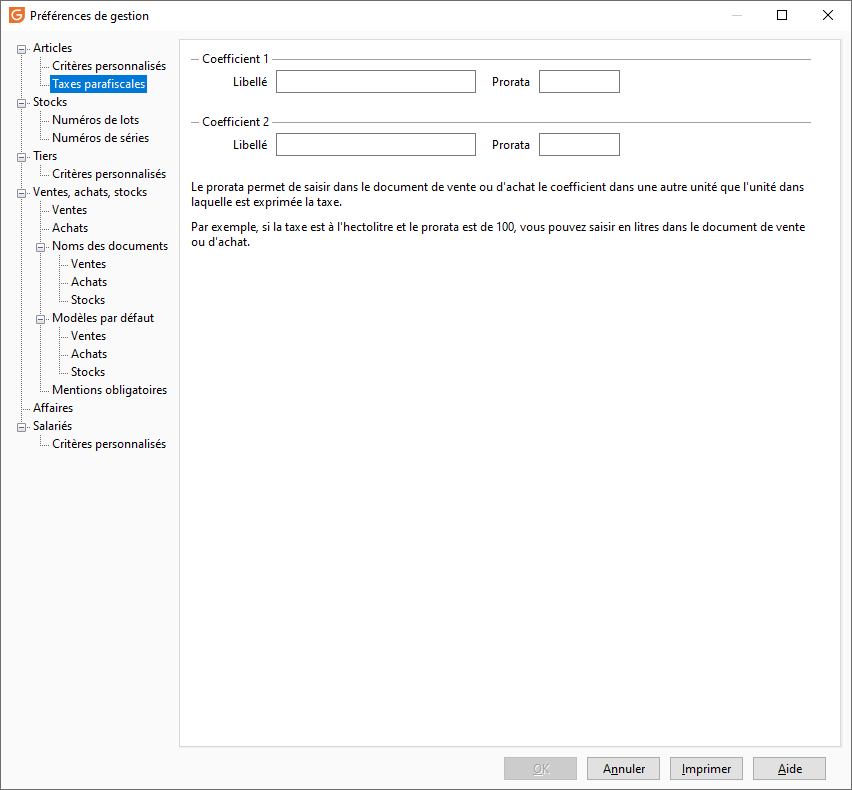
Task: Click the Imprimer button
Action: point(706,769)
